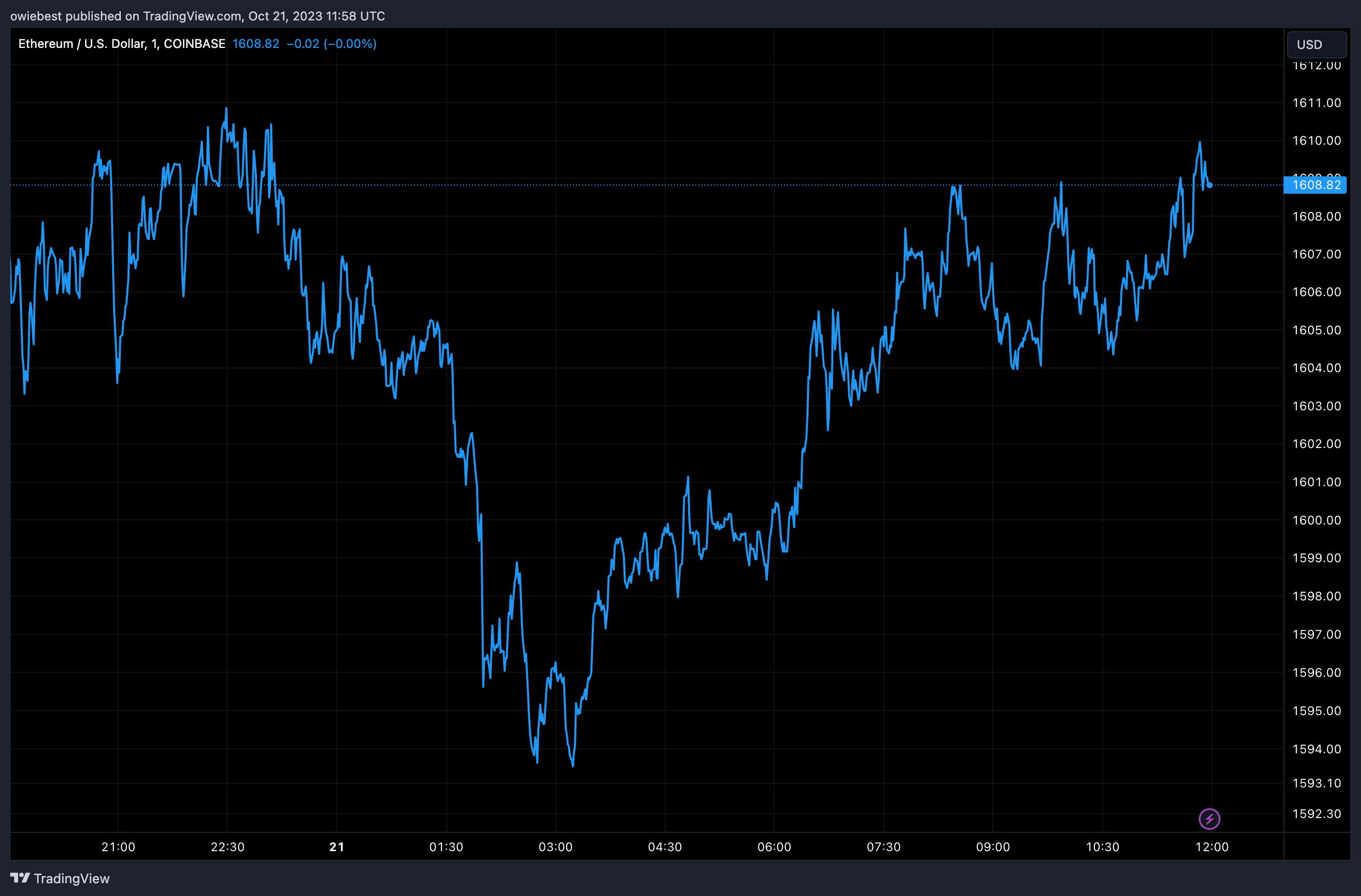Click the 1608.82 price value in header
1361x896 pixels.
click(x=255, y=44)
